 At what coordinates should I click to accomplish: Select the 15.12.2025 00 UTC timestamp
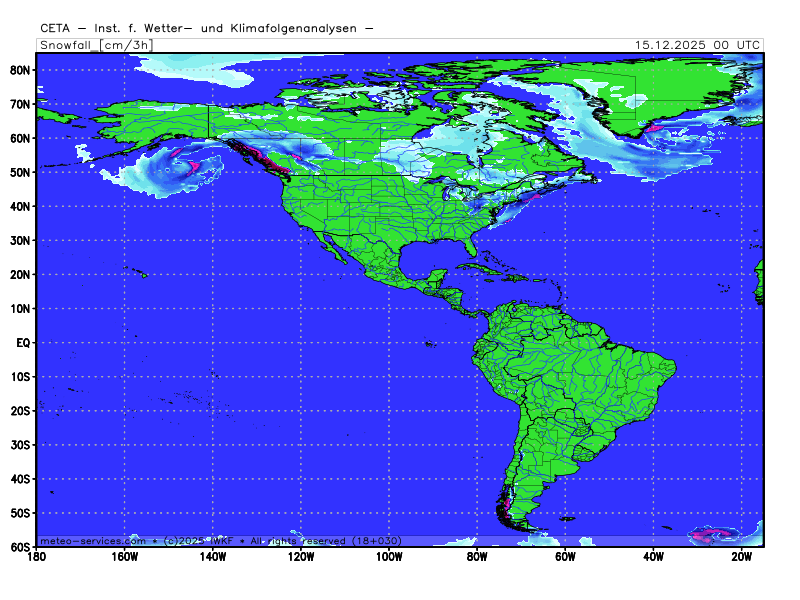point(698,45)
